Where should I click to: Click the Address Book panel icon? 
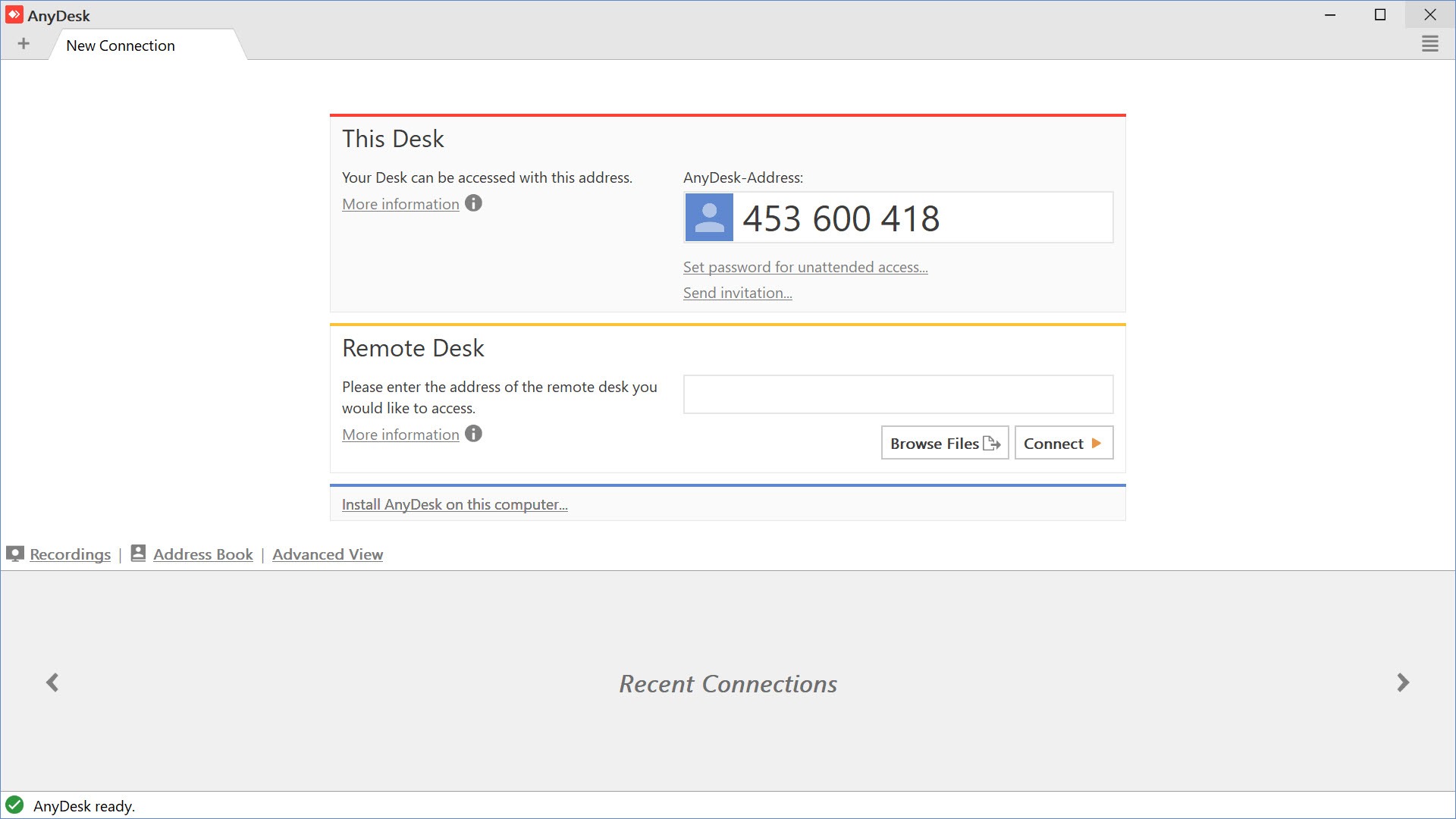[x=138, y=554]
